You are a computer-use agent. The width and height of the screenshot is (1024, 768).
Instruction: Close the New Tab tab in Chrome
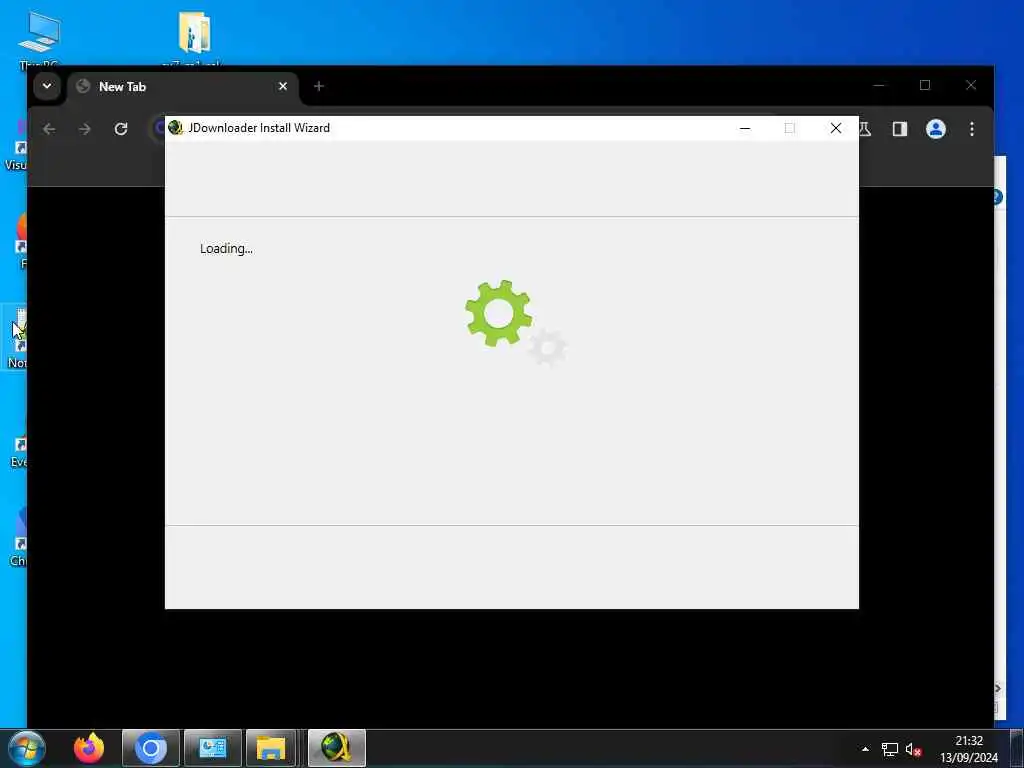click(283, 86)
